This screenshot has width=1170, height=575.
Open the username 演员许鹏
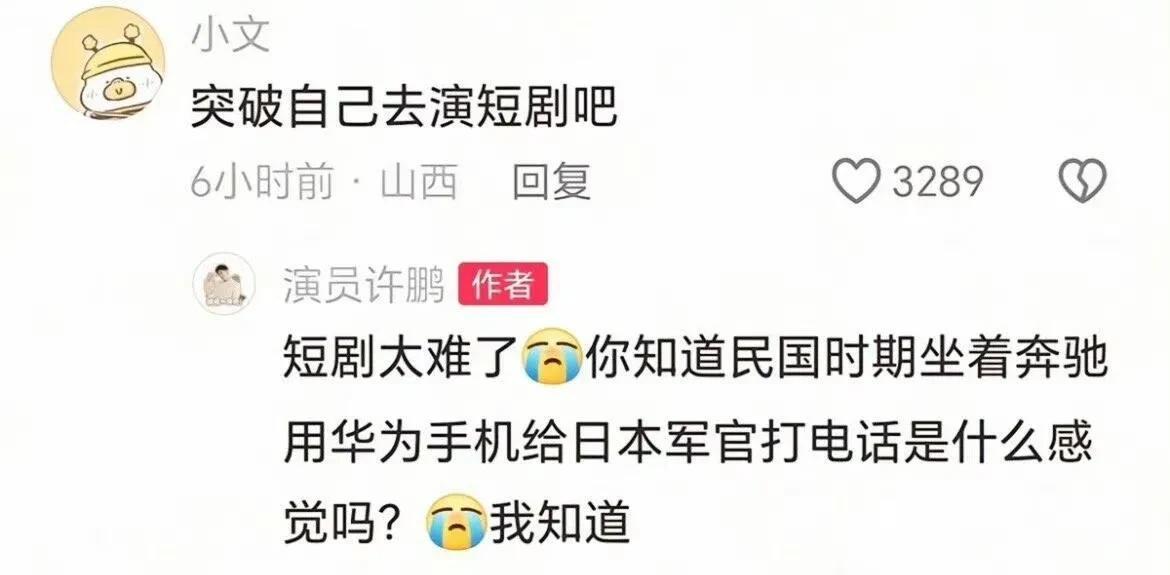tap(364, 284)
